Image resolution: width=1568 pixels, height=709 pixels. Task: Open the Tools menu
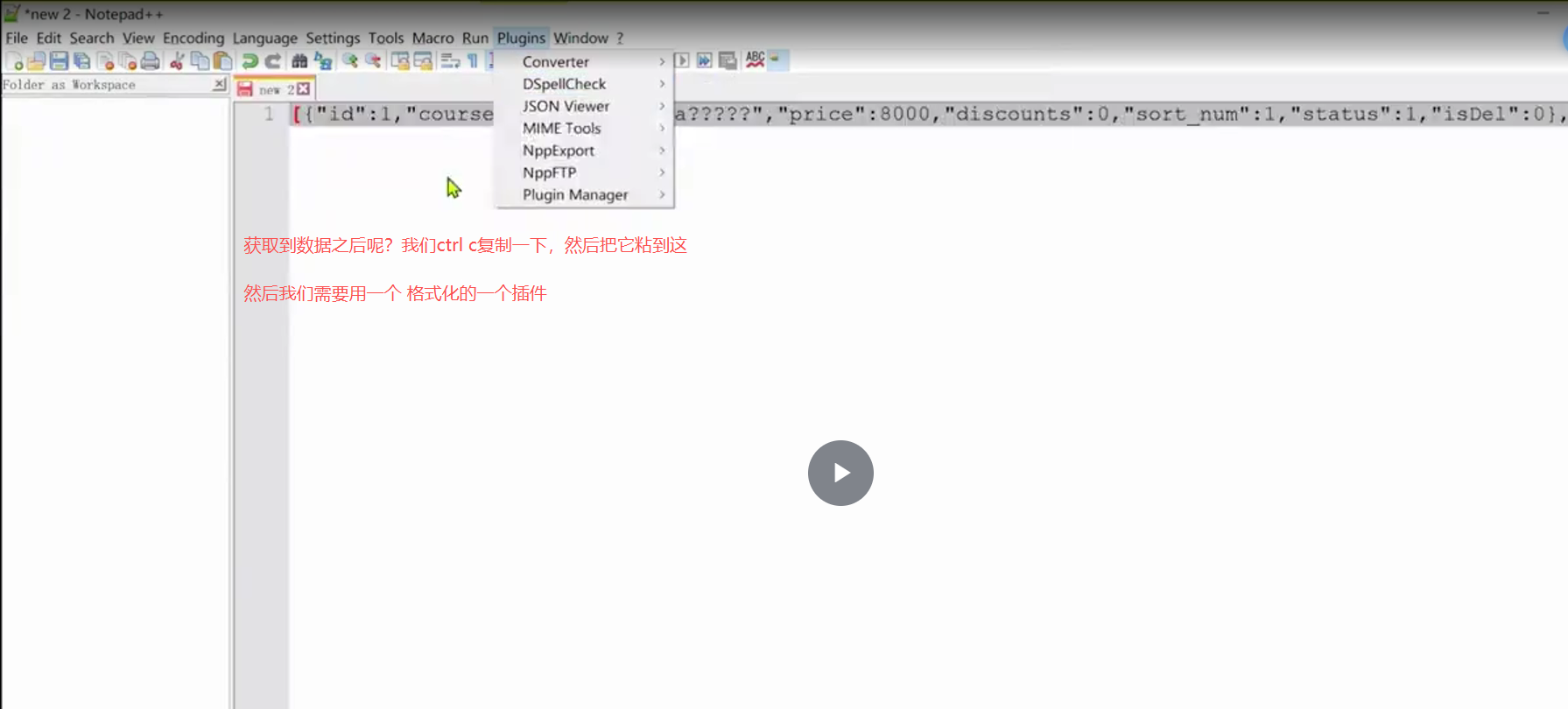click(x=386, y=38)
